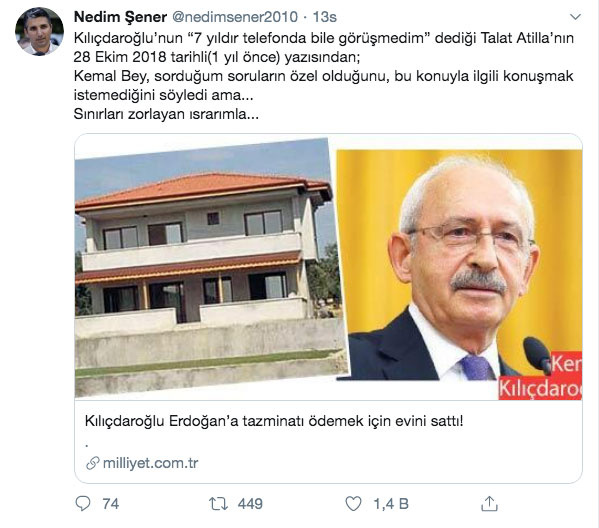Click the 1,4 B likes count

point(391,504)
